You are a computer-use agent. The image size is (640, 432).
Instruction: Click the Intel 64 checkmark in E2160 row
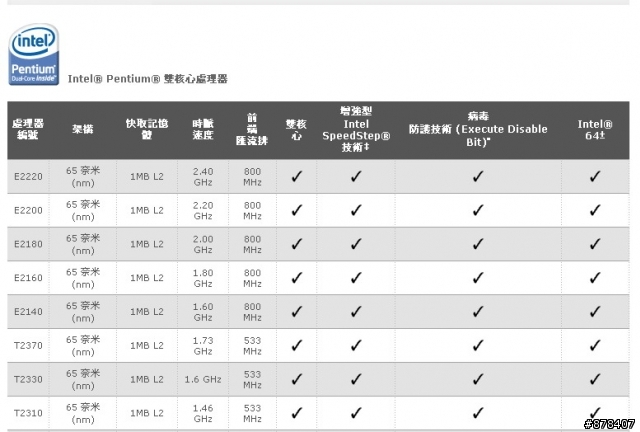tap(595, 278)
